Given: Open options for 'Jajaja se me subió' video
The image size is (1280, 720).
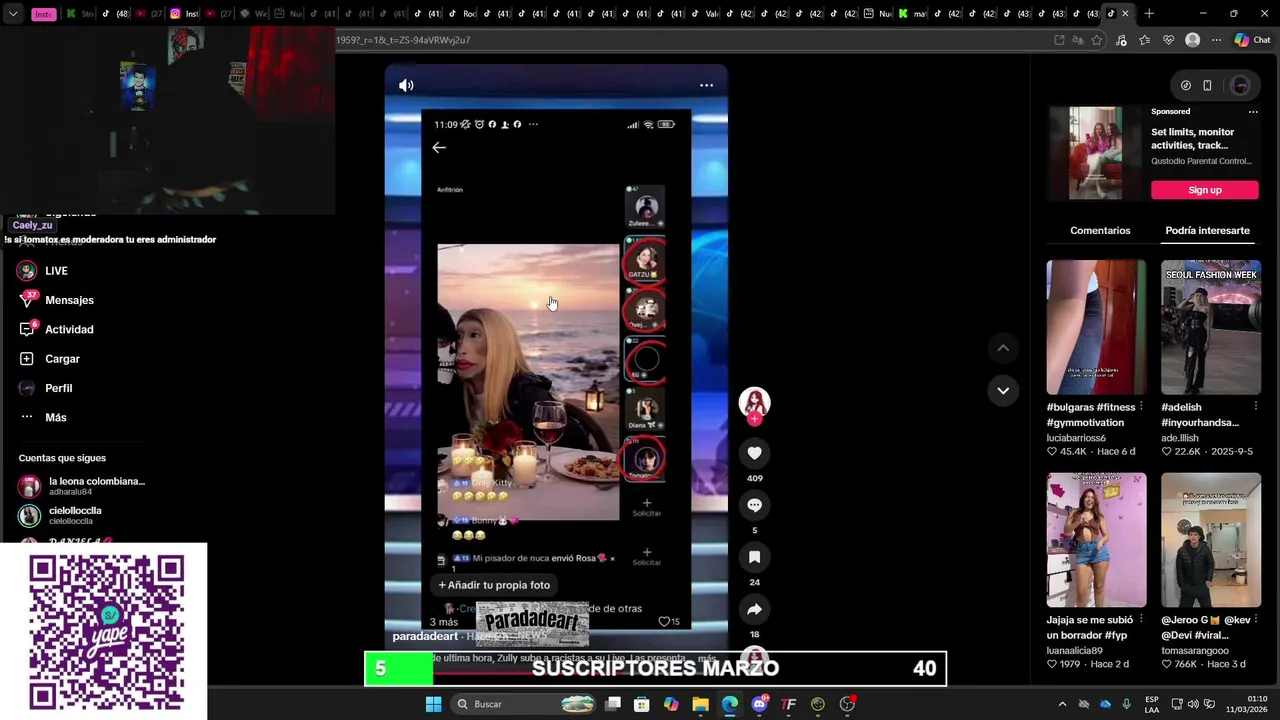Looking at the screenshot, I should tap(1141, 620).
